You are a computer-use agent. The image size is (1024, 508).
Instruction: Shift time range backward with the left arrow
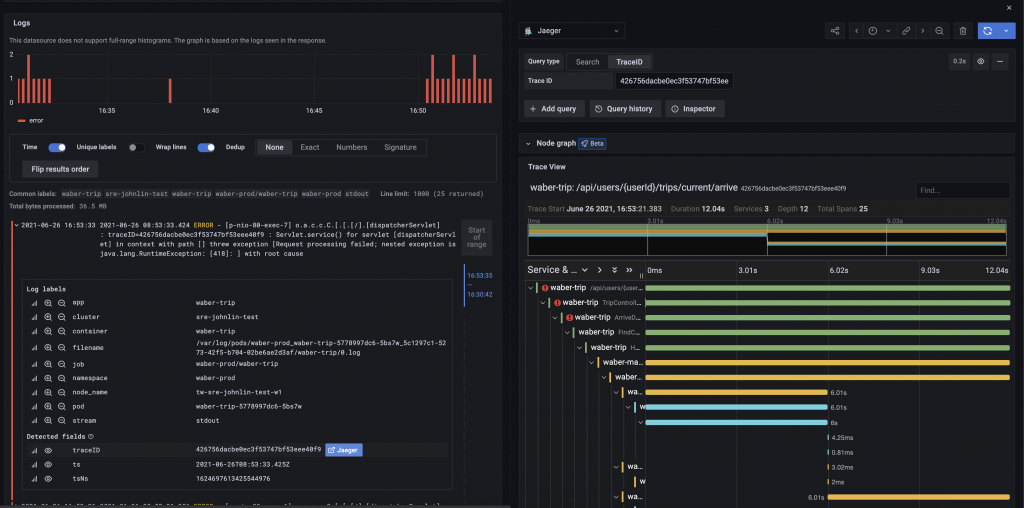pyautogui.click(x=856, y=31)
